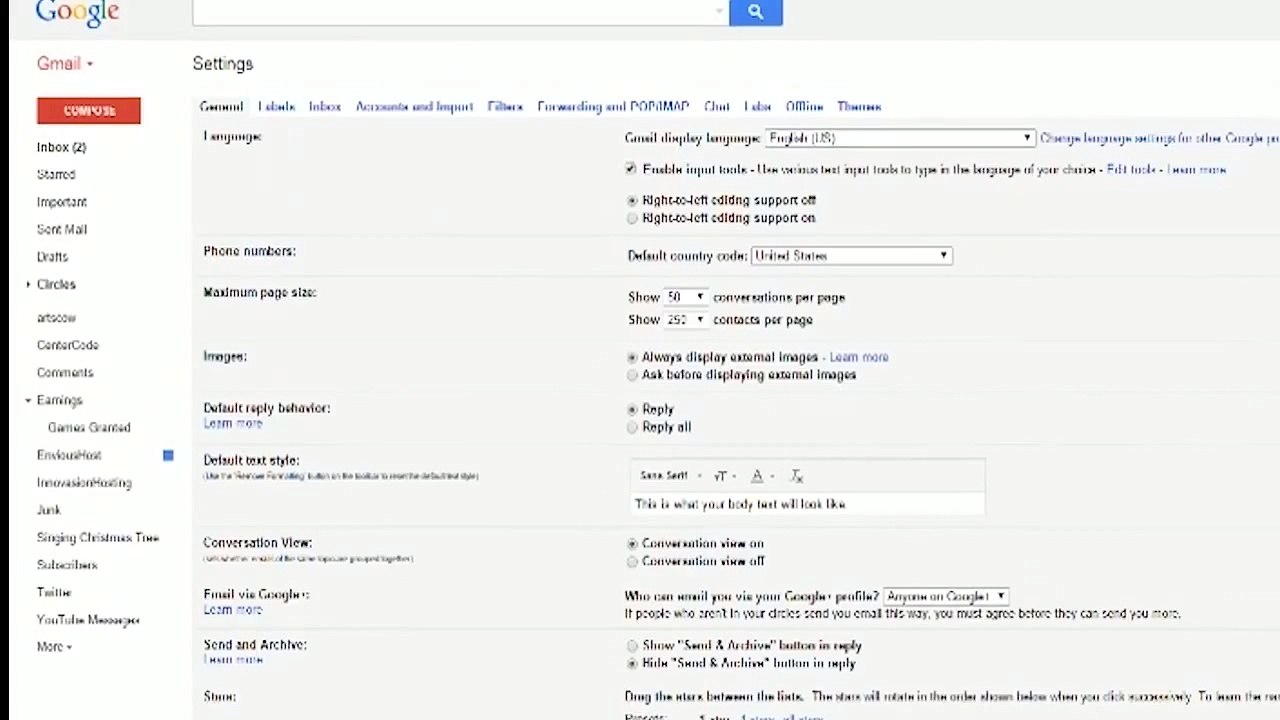Viewport: 1280px width, 720px height.
Task: Open the conversations per page dropdown
Action: click(686, 297)
